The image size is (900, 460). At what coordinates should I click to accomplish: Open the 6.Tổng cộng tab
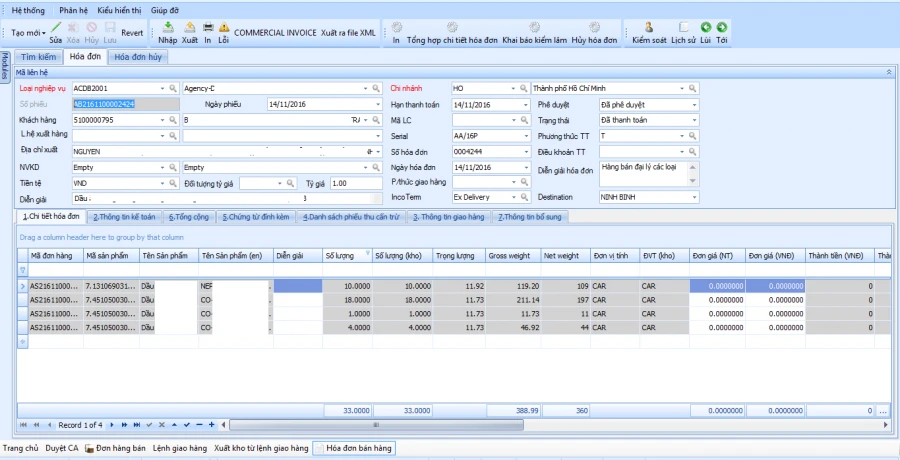tap(189, 217)
